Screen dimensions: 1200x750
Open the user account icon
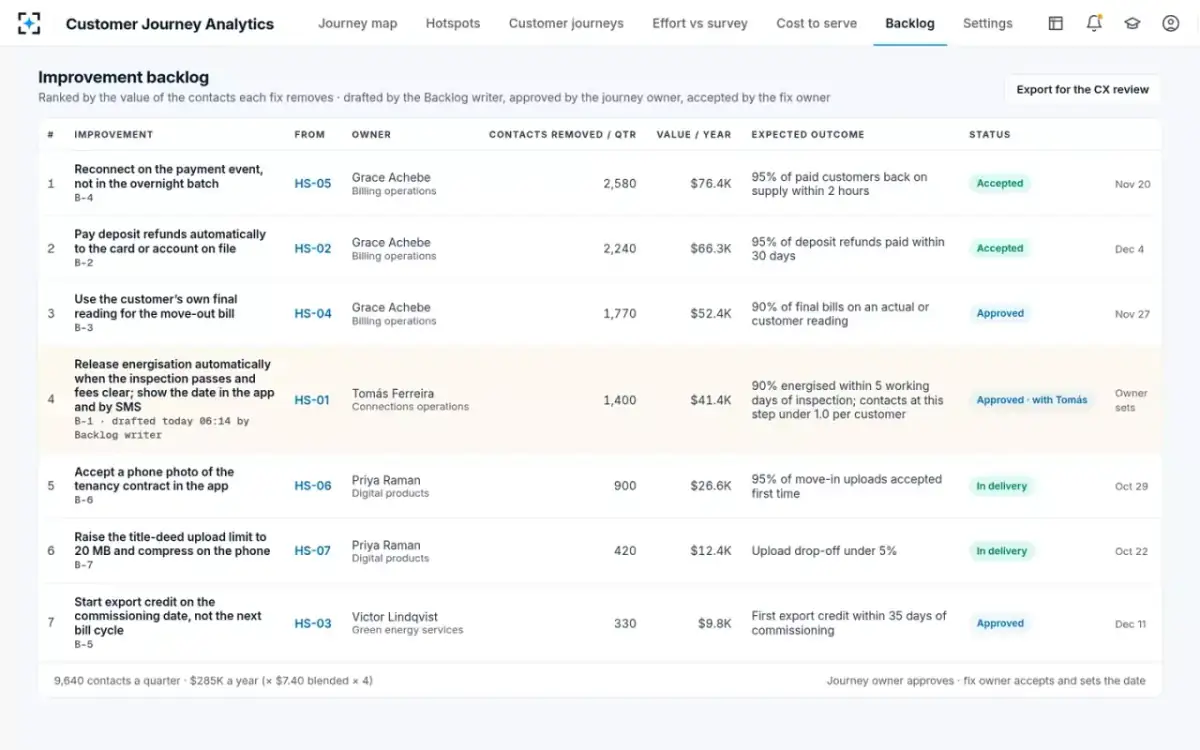pyautogui.click(x=1171, y=23)
